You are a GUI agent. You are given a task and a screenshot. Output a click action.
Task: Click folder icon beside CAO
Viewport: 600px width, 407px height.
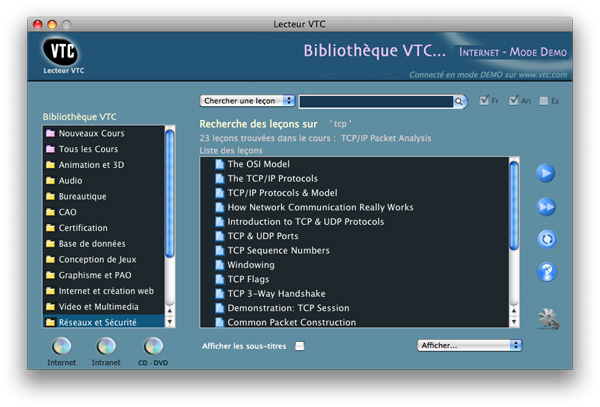point(50,212)
